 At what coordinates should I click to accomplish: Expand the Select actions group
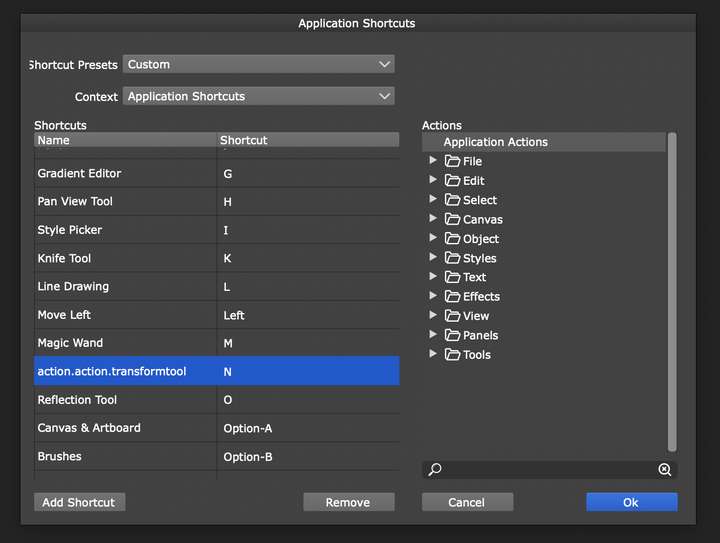point(433,199)
